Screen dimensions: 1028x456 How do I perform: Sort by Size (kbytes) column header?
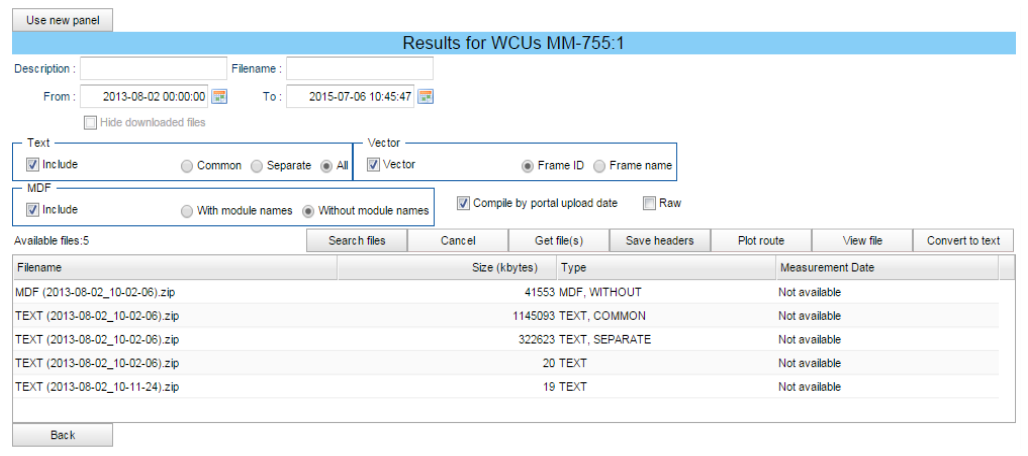(446, 268)
